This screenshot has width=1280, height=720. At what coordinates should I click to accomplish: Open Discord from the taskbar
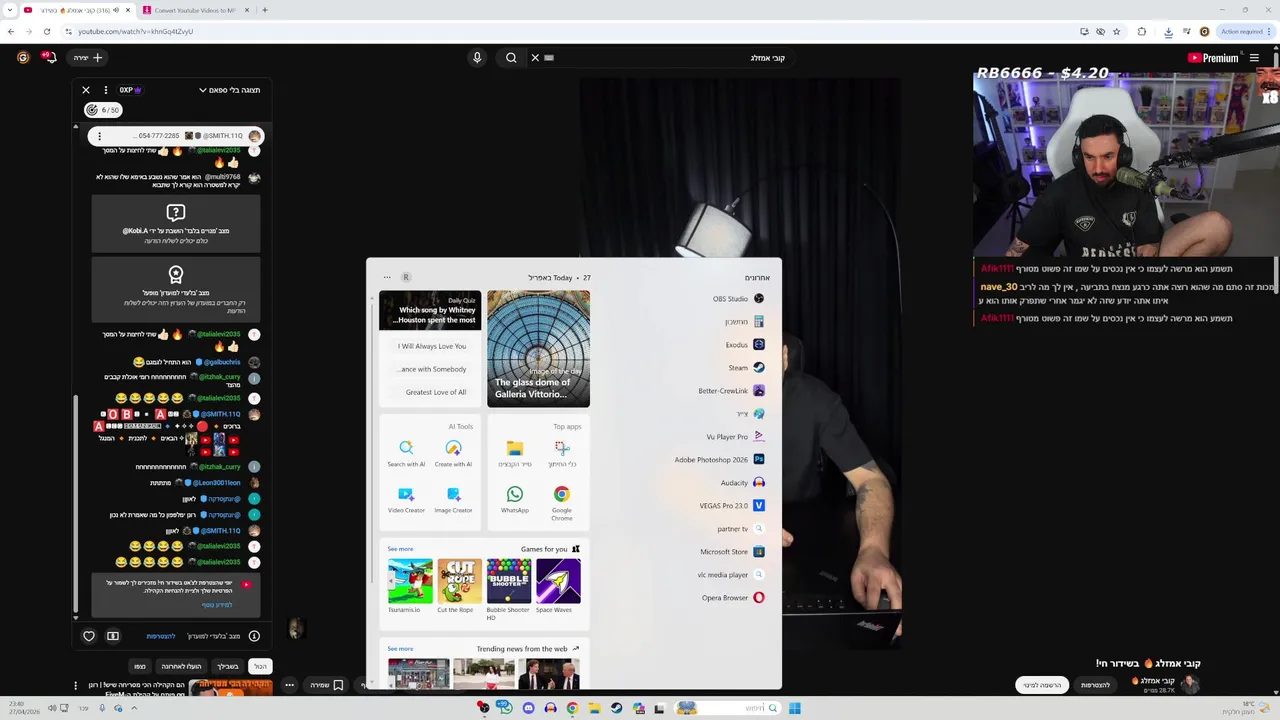click(x=528, y=708)
